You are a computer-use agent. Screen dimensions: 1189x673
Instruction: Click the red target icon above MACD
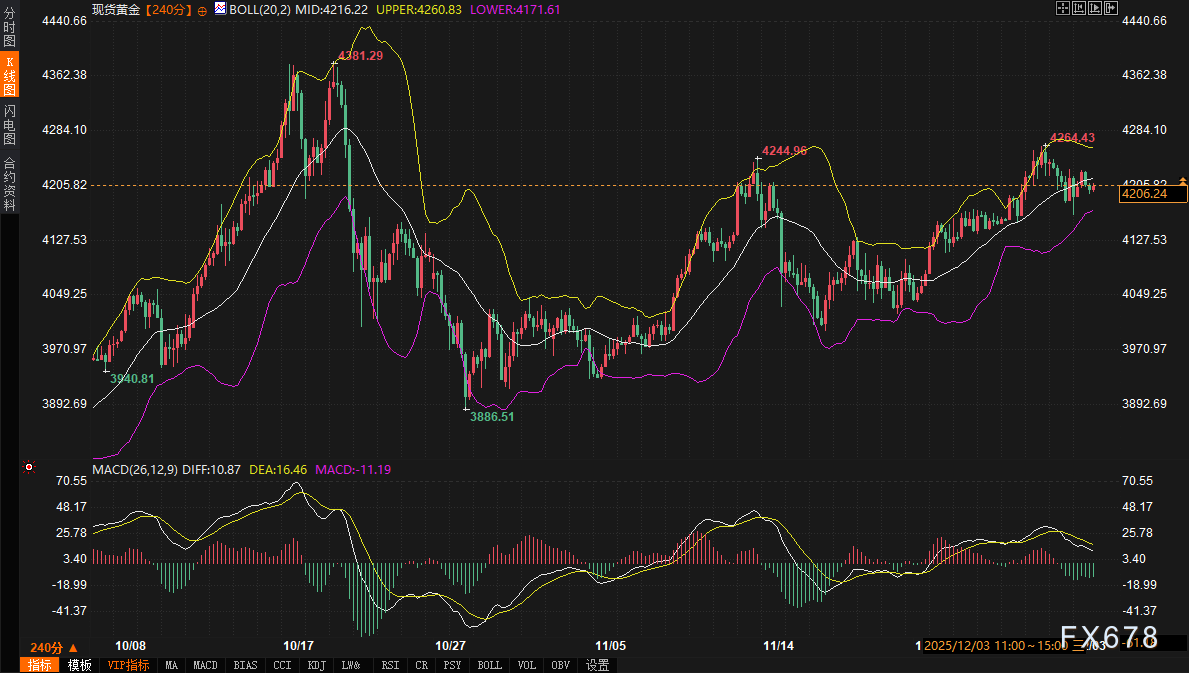coord(29,466)
